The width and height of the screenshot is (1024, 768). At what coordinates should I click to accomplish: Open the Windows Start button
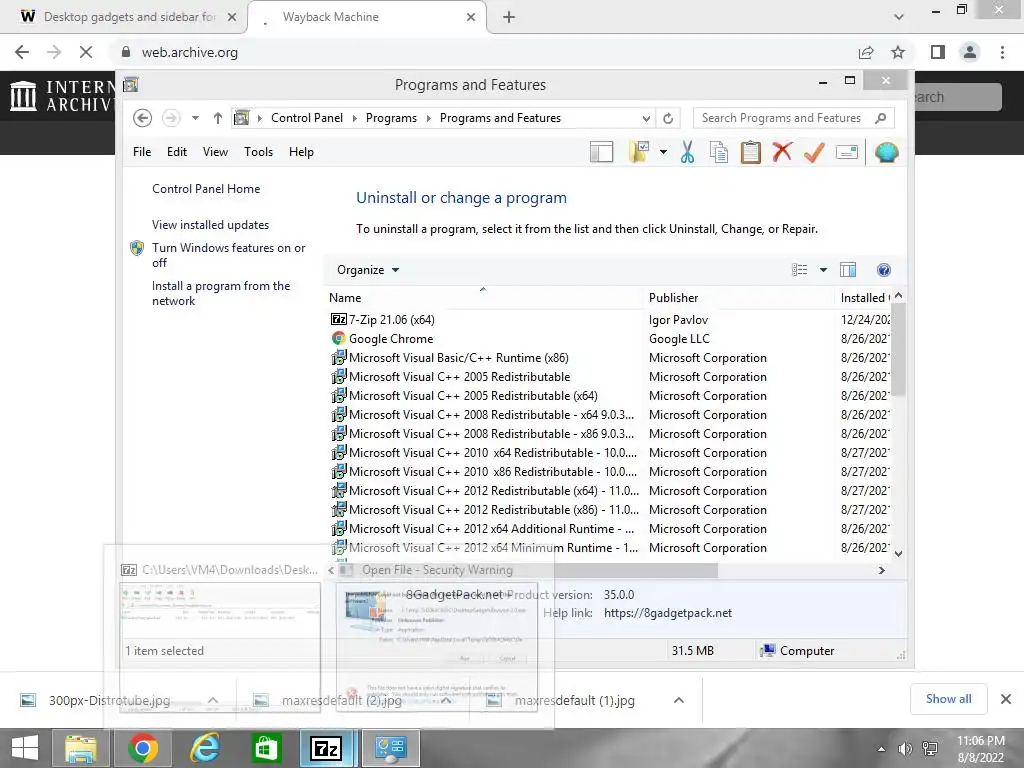click(x=25, y=748)
